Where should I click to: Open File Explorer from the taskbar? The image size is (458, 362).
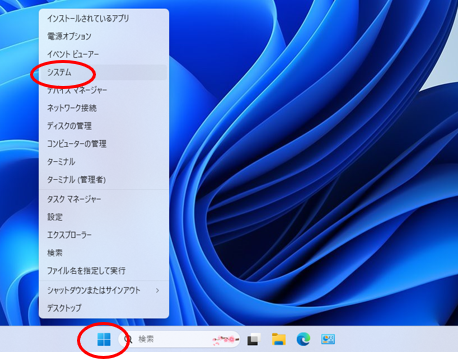(x=279, y=339)
